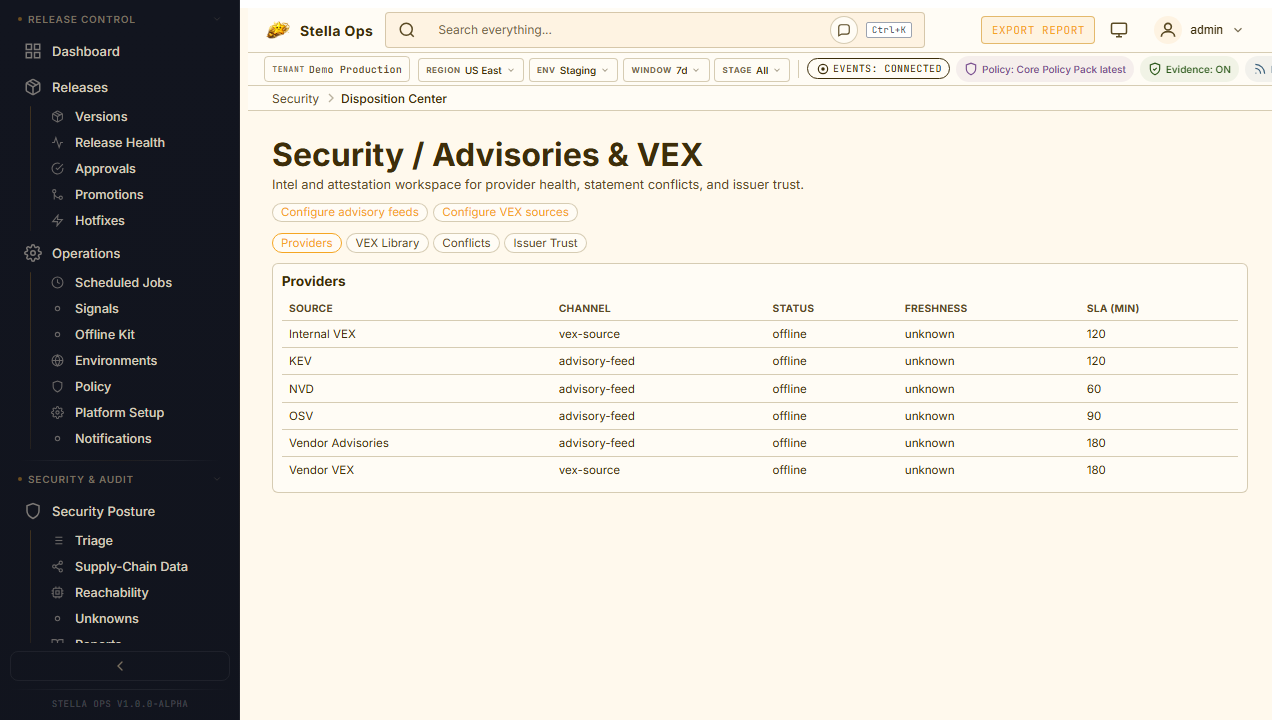Switch to the VEX Library tab
Image resolution: width=1280 pixels, height=720 pixels.
[387, 243]
